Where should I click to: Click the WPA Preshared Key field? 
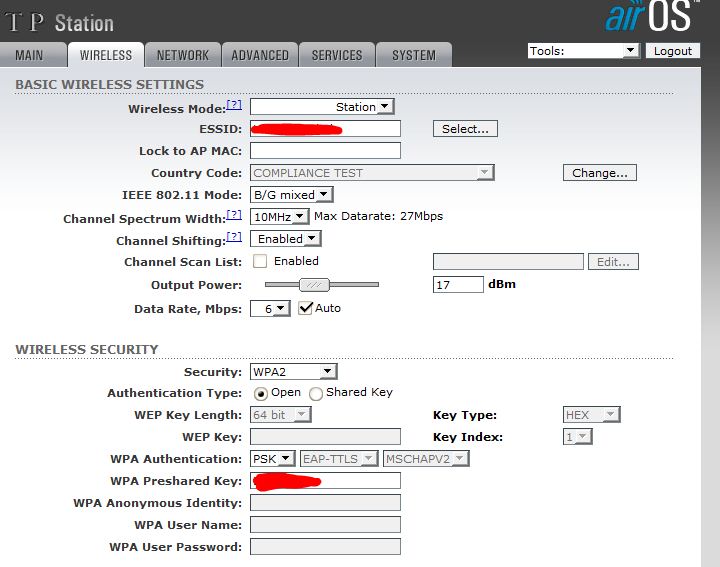click(x=325, y=481)
